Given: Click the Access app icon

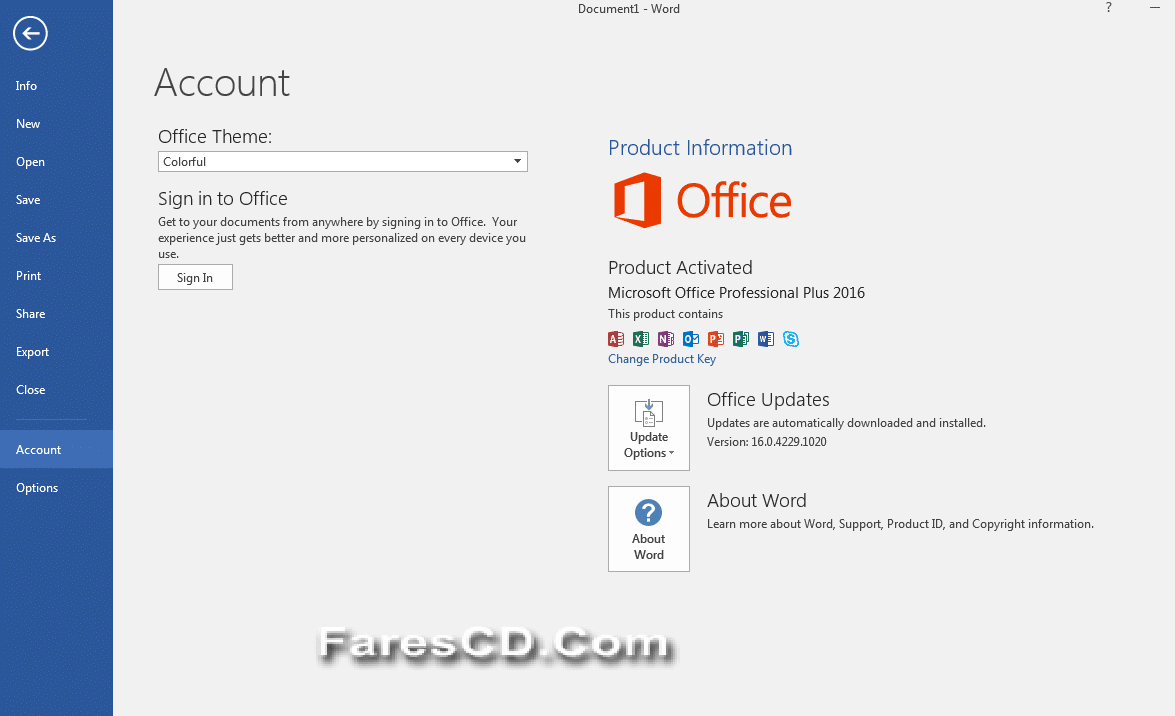Looking at the screenshot, I should [616, 339].
